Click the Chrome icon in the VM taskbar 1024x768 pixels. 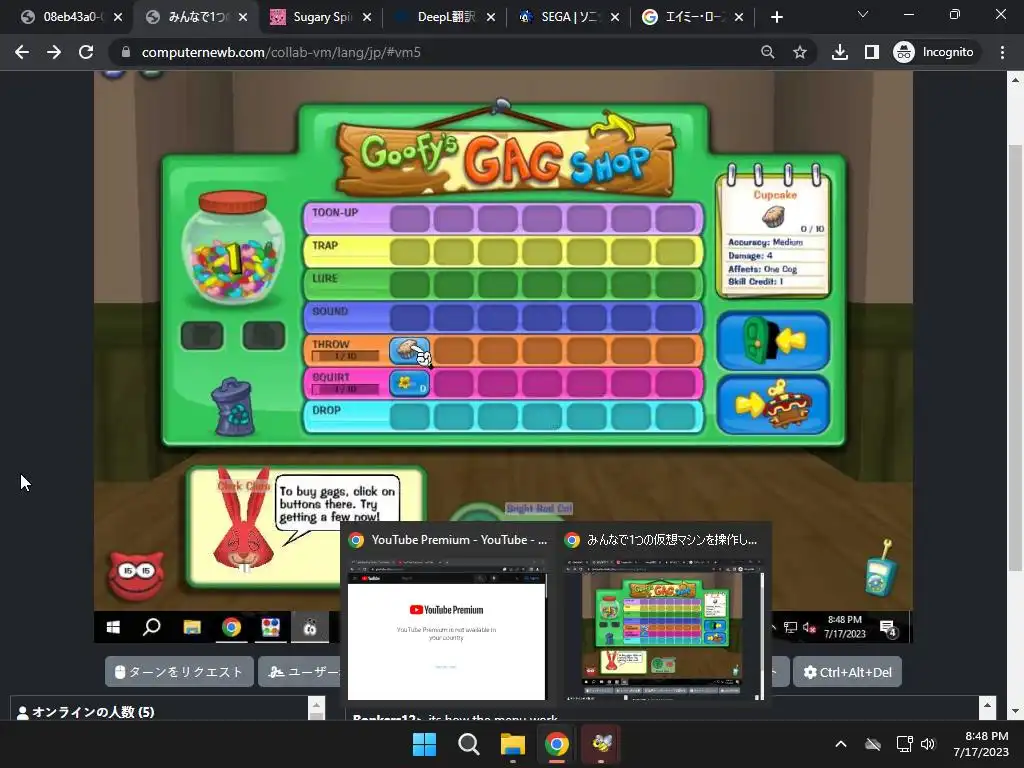(x=231, y=628)
